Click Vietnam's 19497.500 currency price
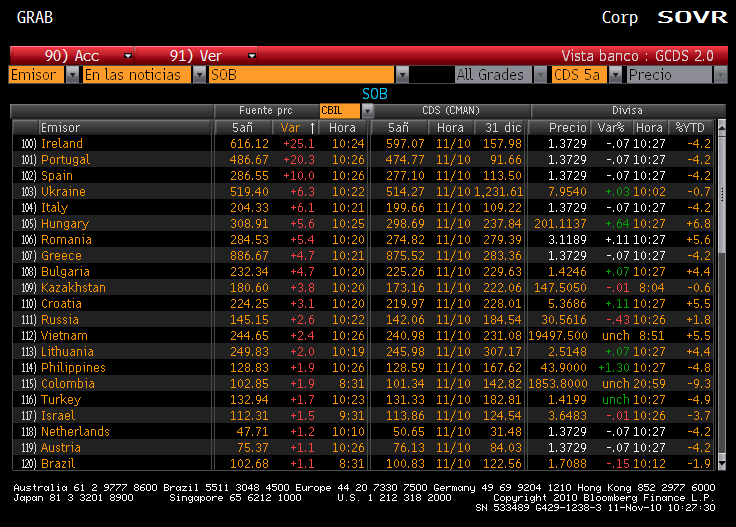This screenshot has height=527, width=736. click(558, 336)
